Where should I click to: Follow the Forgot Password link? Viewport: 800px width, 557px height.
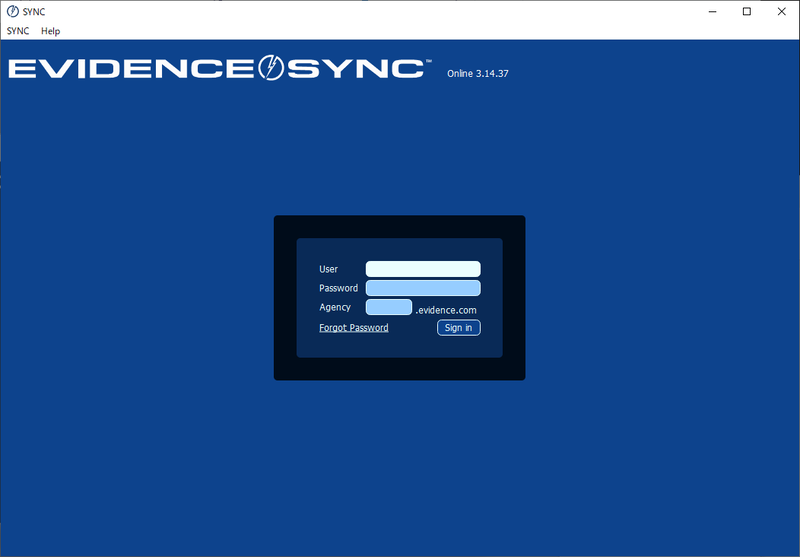354,328
